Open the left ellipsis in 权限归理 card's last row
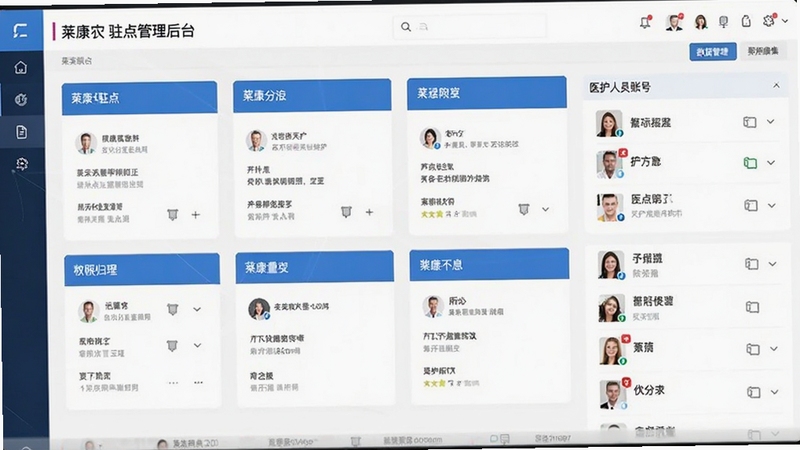Viewport: 800px width, 450px height. point(173,382)
